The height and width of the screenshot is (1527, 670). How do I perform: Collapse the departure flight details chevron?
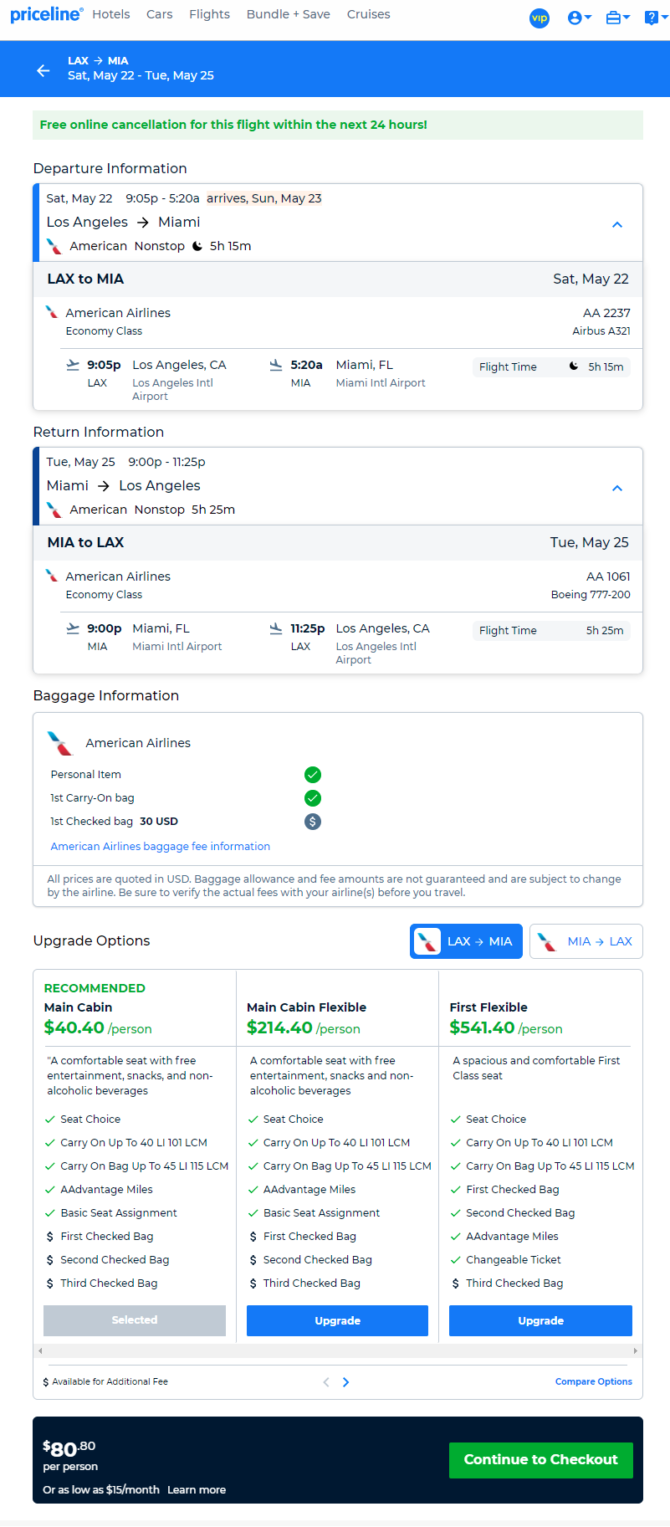[617, 225]
